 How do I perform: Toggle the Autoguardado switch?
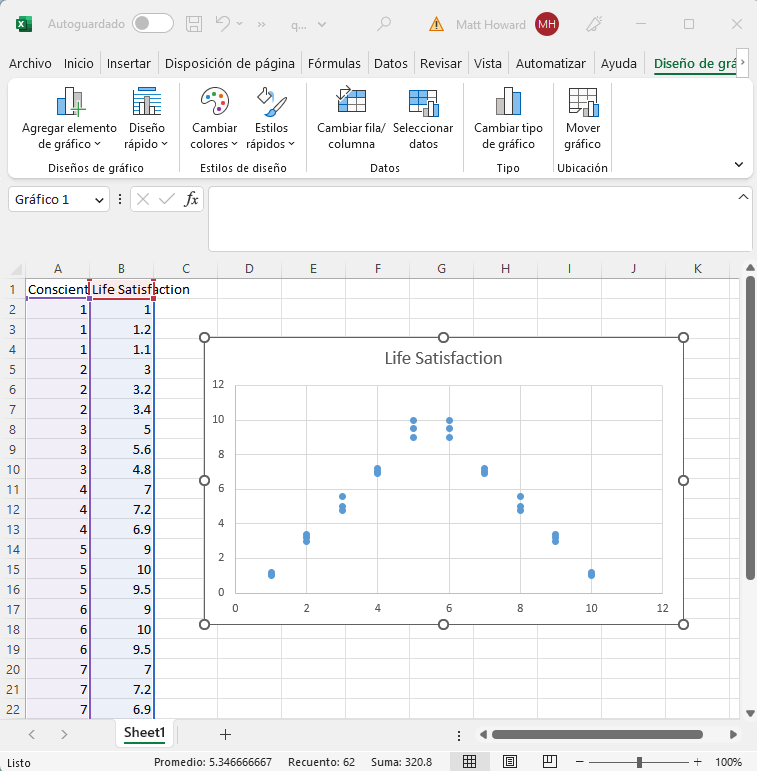(152, 24)
